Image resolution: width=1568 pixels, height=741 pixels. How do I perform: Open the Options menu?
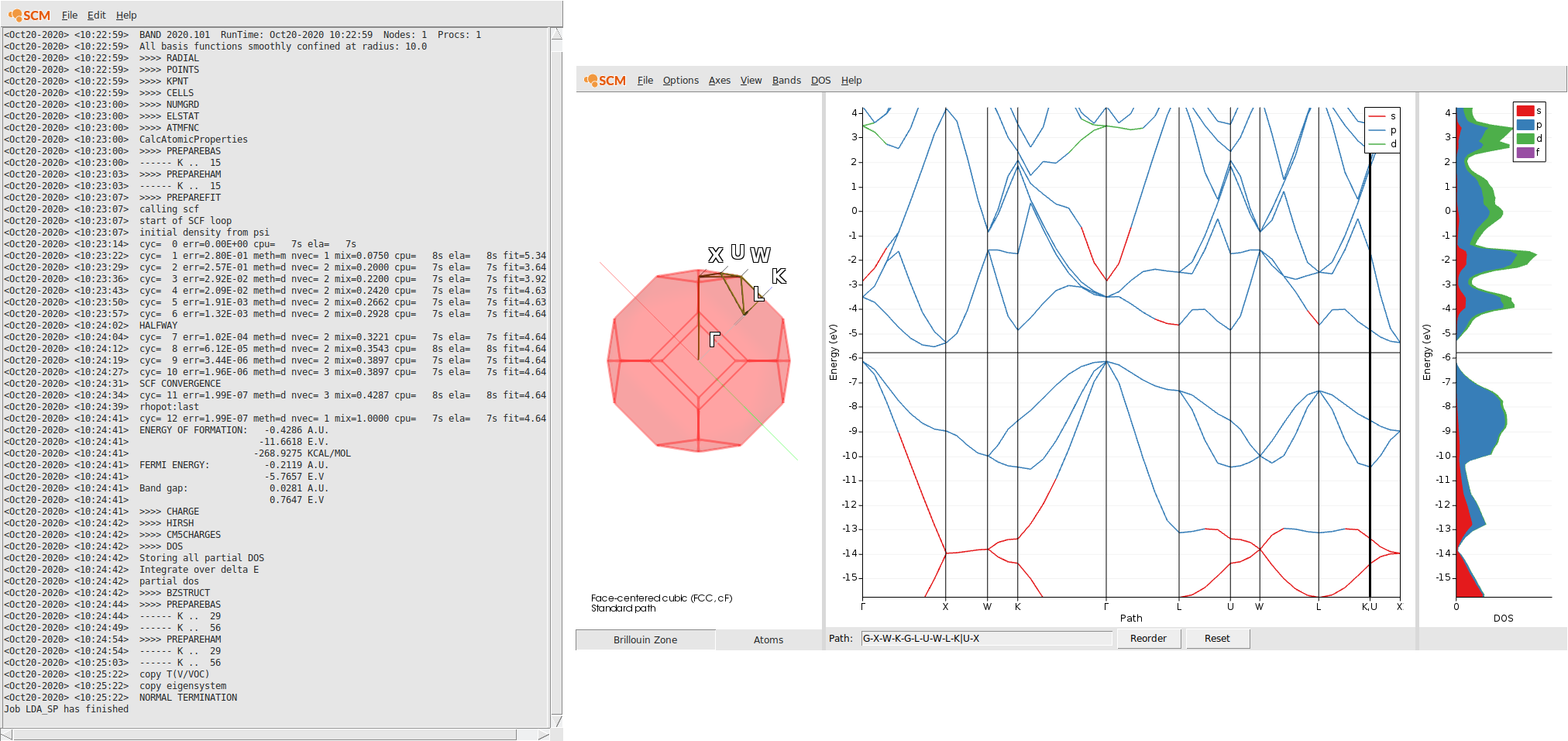pyautogui.click(x=680, y=80)
